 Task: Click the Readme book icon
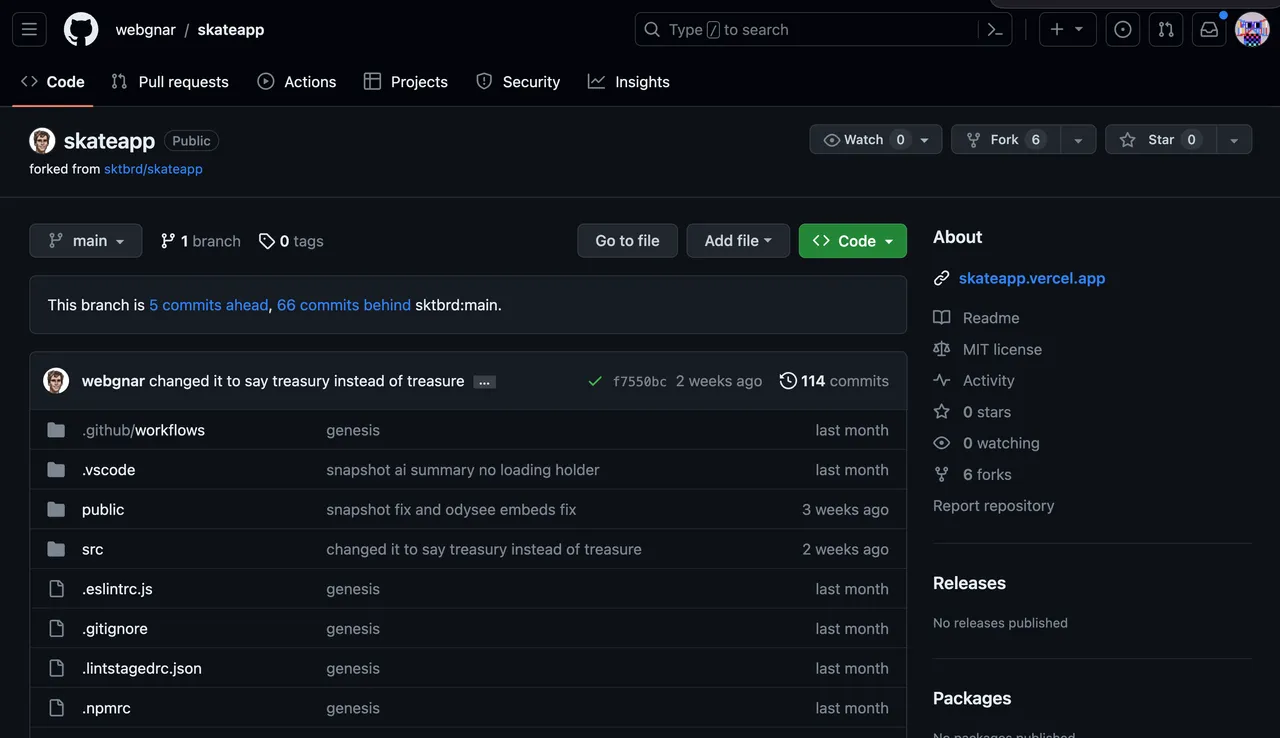coord(941,318)
